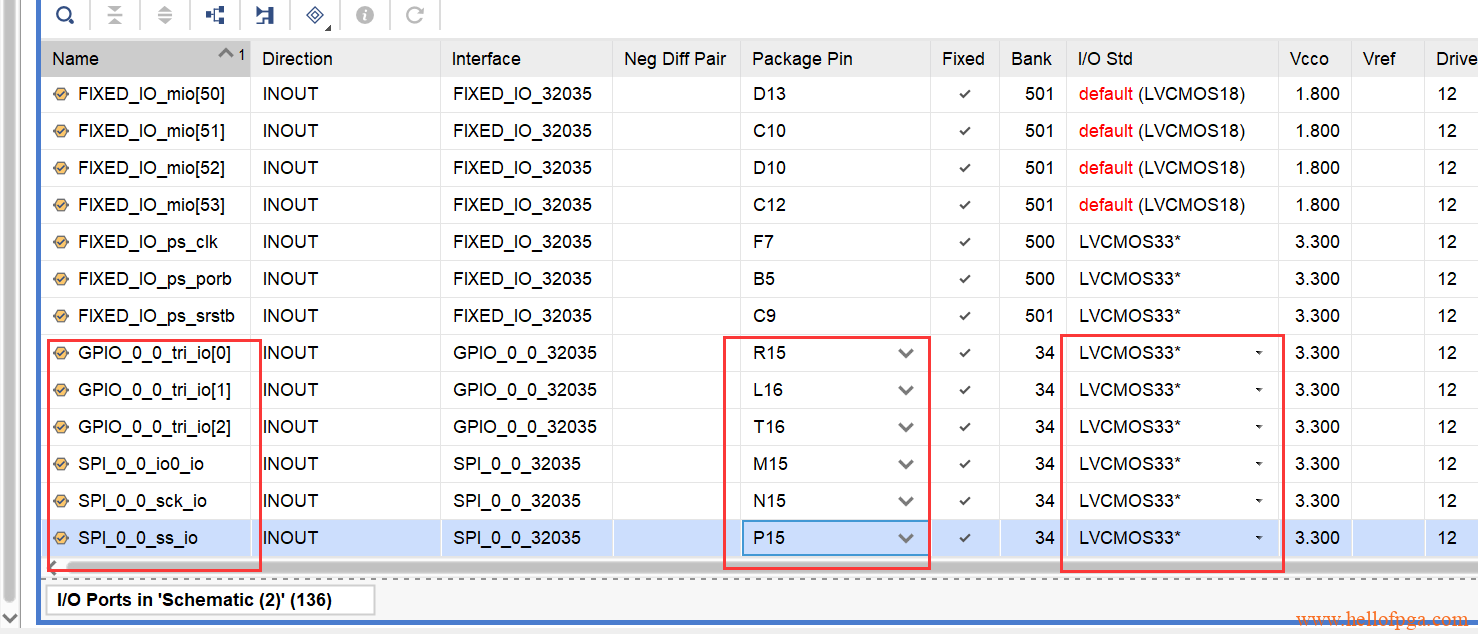Click the refresh arrow icon in toolbar

click(x=415, y=15)
